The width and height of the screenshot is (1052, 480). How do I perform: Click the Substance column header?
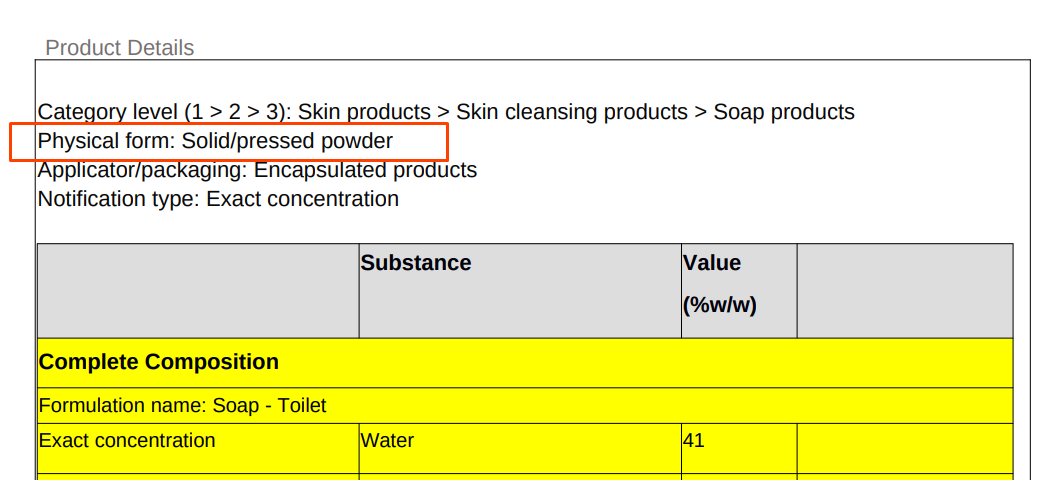click(x=416, y=263)
